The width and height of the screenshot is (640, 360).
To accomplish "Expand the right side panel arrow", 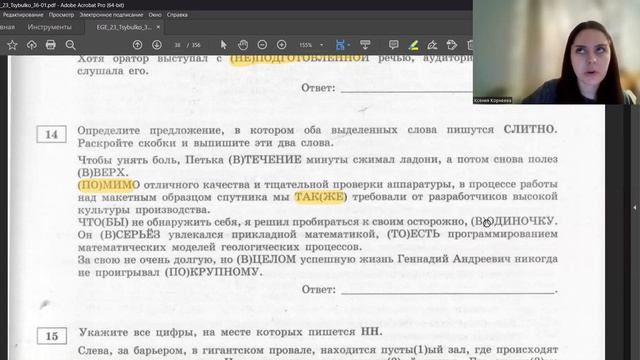I will coord(635,208).
